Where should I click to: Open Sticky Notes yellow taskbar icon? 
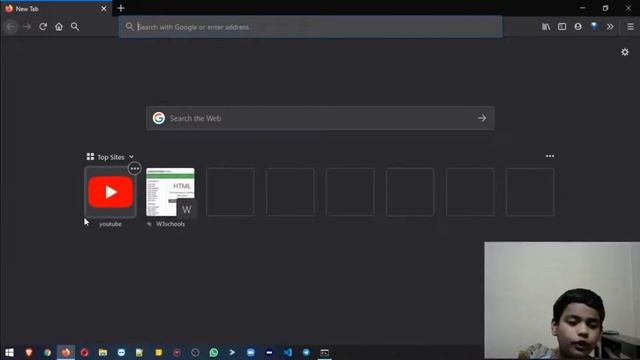pos(158,353)
